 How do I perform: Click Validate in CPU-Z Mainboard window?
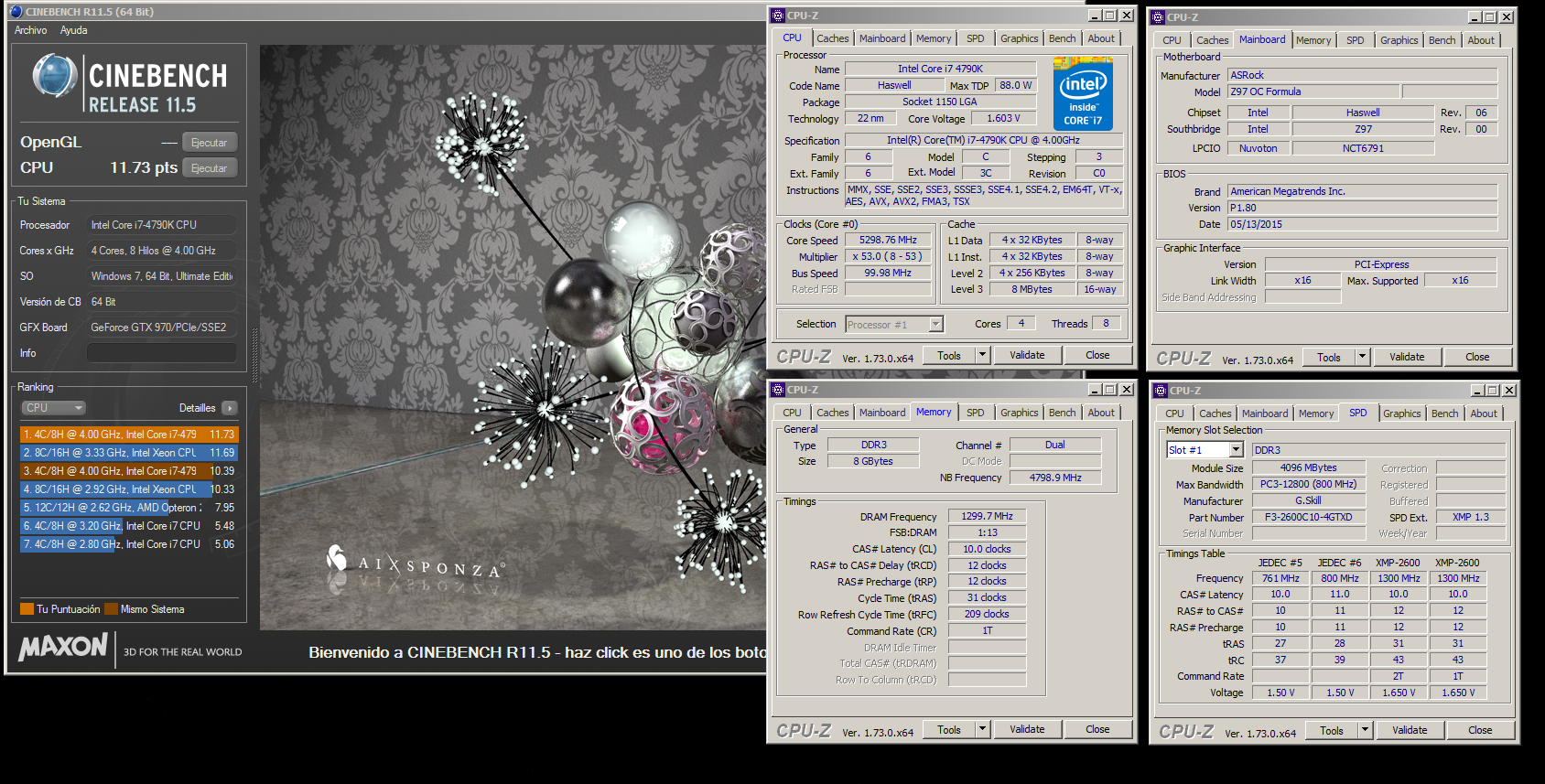point(1407,358)
